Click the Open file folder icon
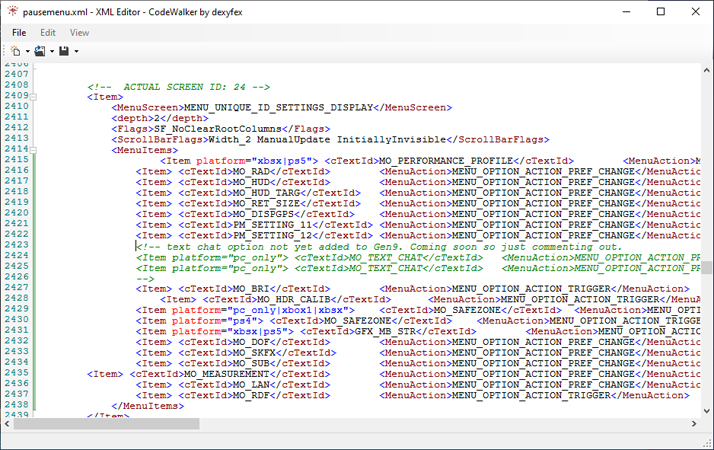Image resolution: width=714 pixels, height=450 pixels. click(x=39, y=51)
